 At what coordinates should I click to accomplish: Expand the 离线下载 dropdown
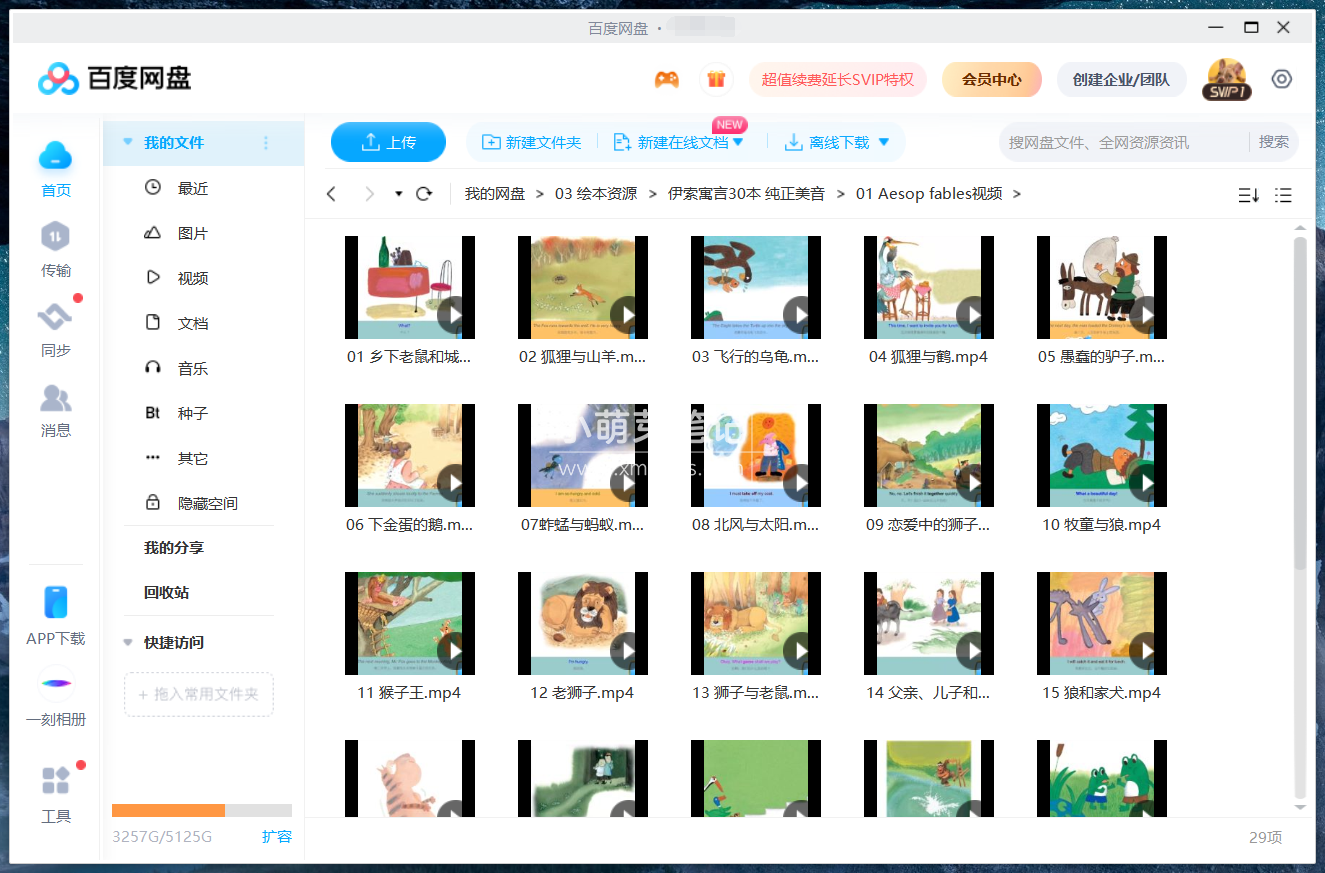[x=883, y=142]
